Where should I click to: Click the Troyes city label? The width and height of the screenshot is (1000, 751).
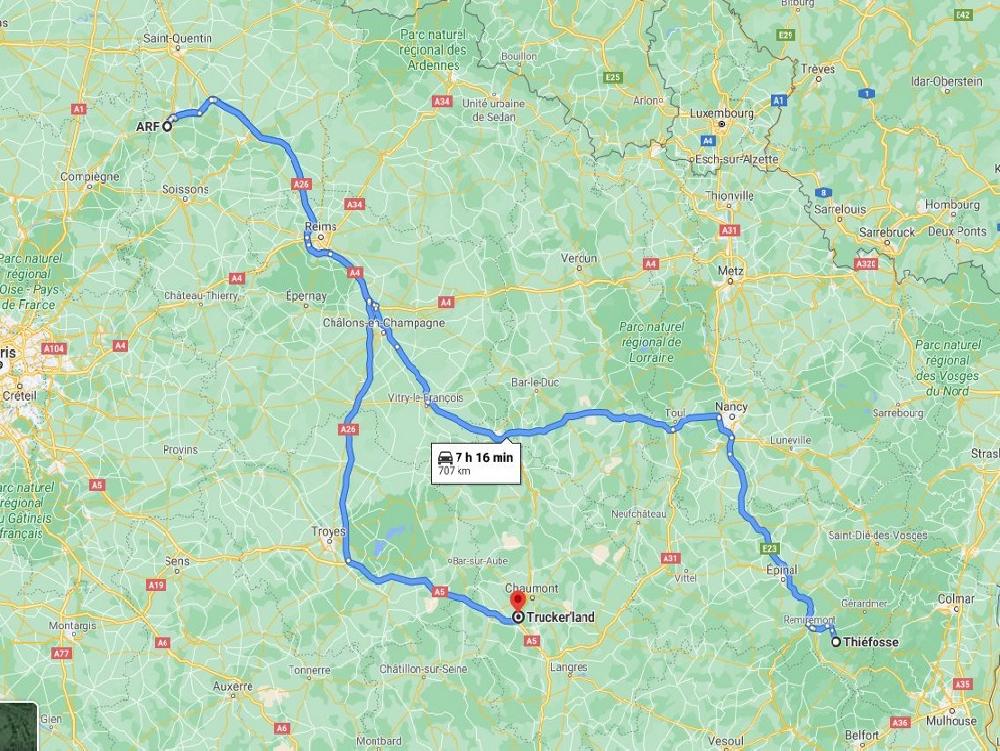[328, 531]
